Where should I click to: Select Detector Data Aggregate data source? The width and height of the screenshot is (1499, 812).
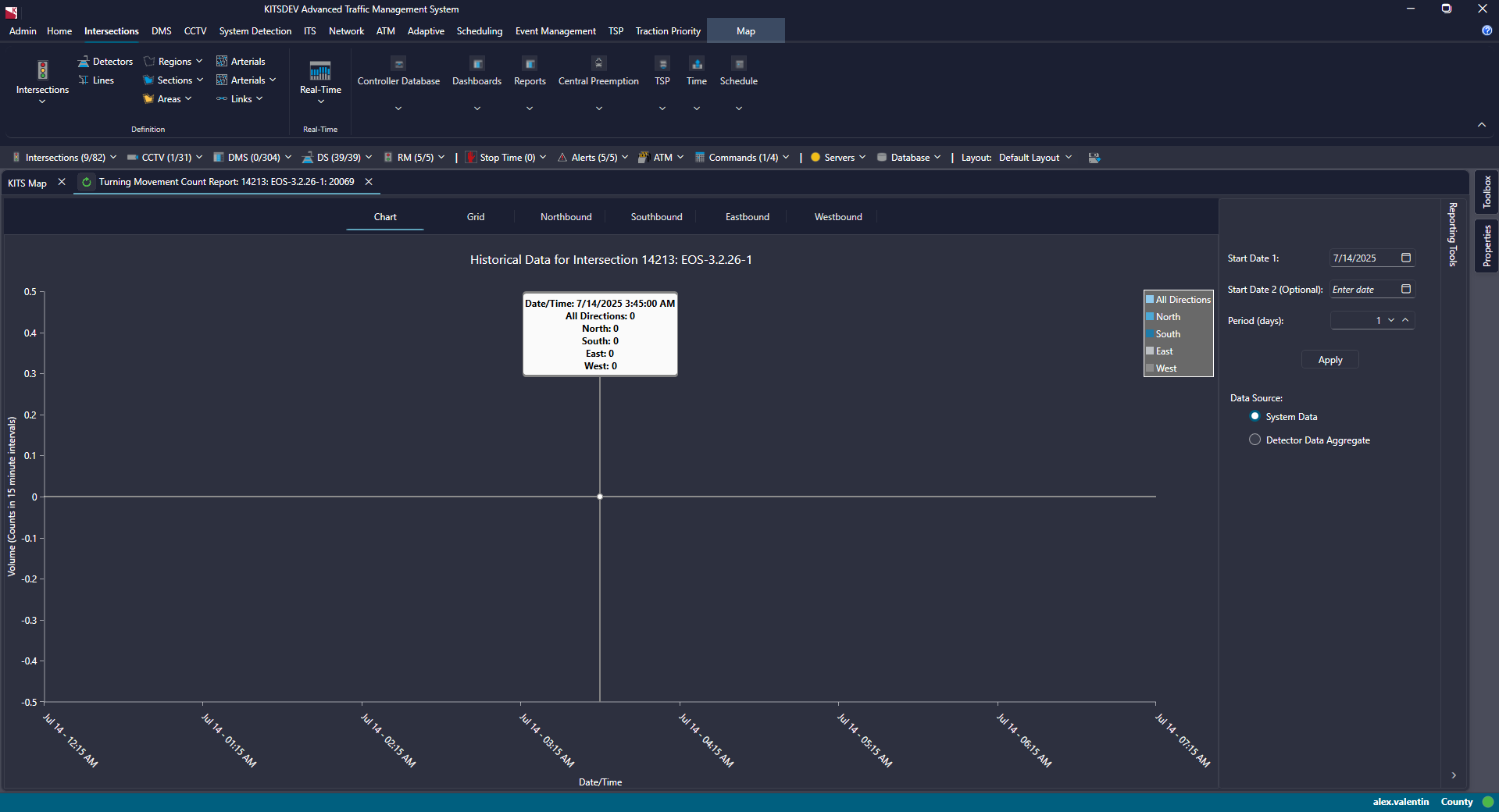pos(1255,440)
